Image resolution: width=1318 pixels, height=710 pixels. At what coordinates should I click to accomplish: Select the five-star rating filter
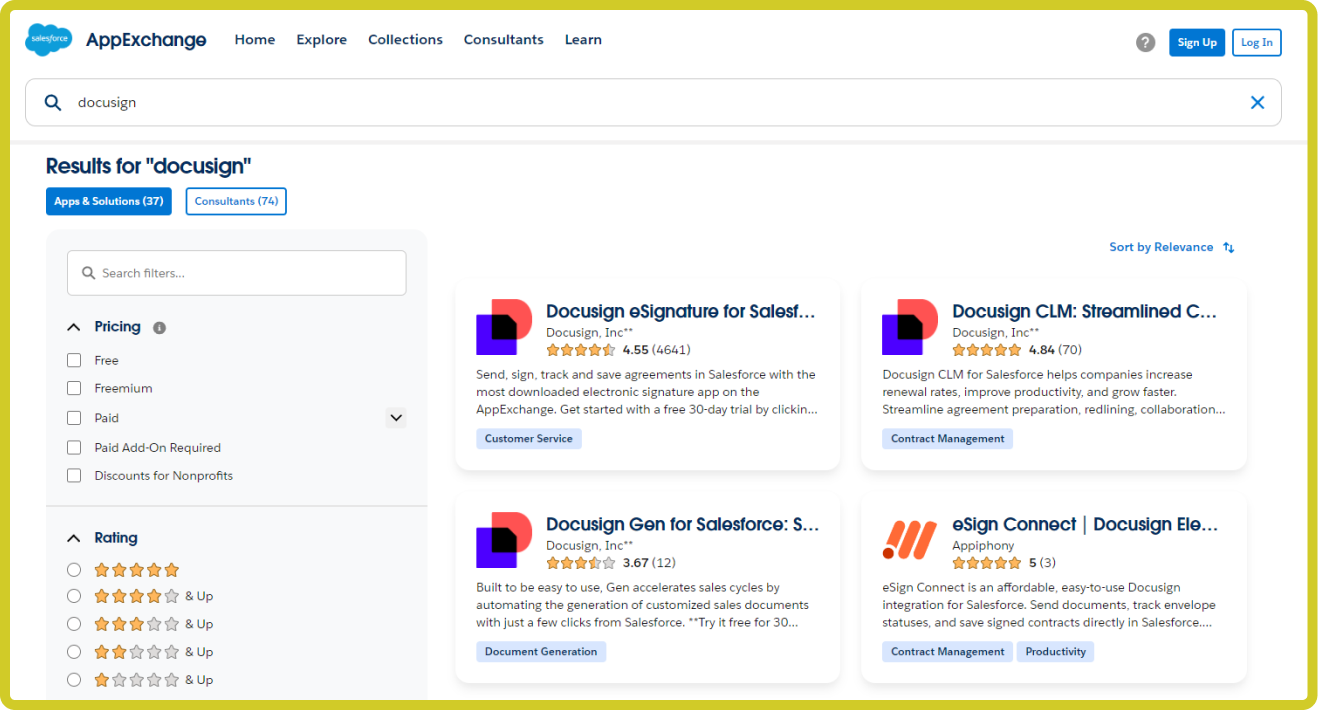coord(74,570)
